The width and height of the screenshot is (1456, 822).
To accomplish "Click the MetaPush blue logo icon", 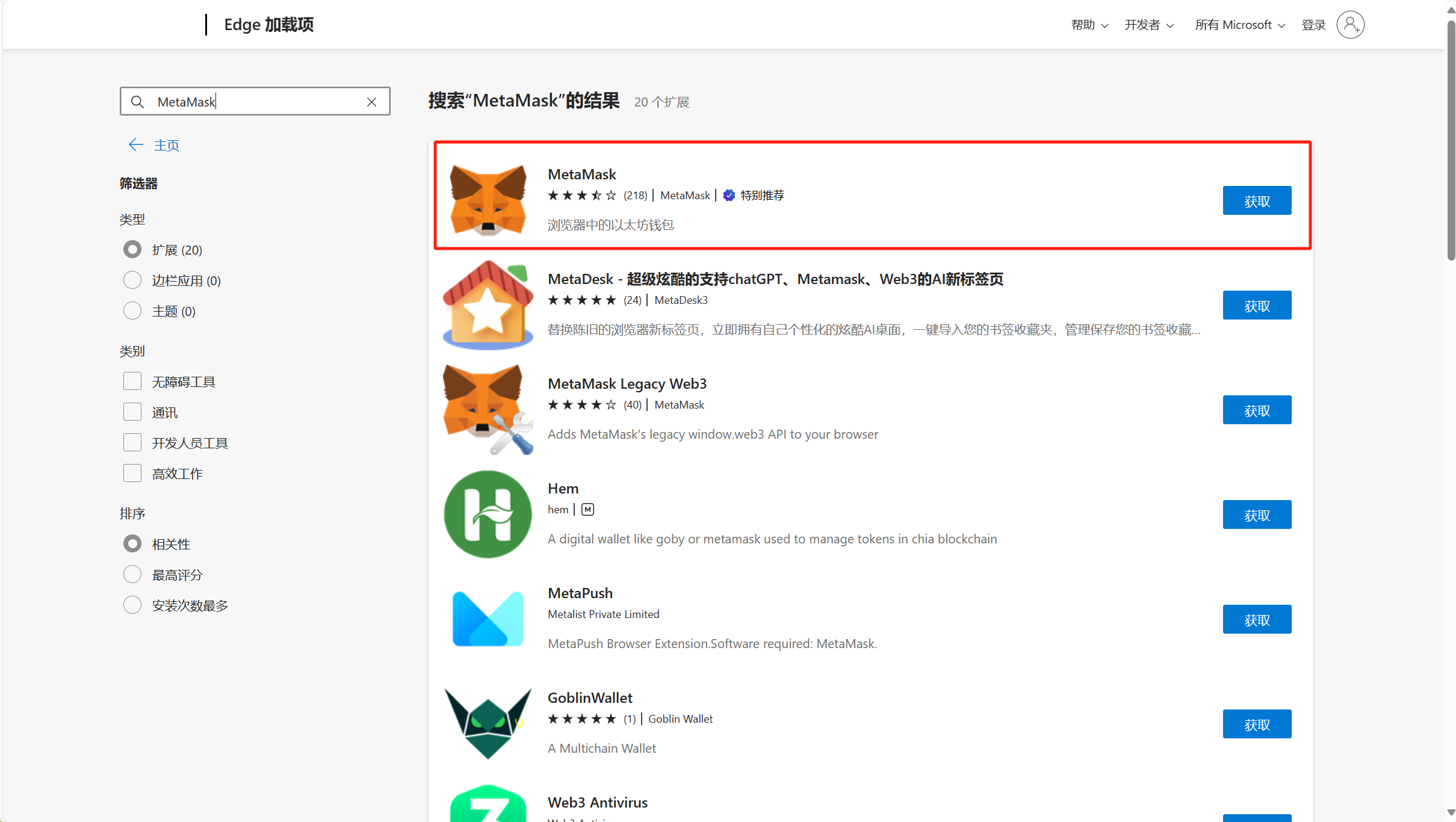I will pos(488,619).
